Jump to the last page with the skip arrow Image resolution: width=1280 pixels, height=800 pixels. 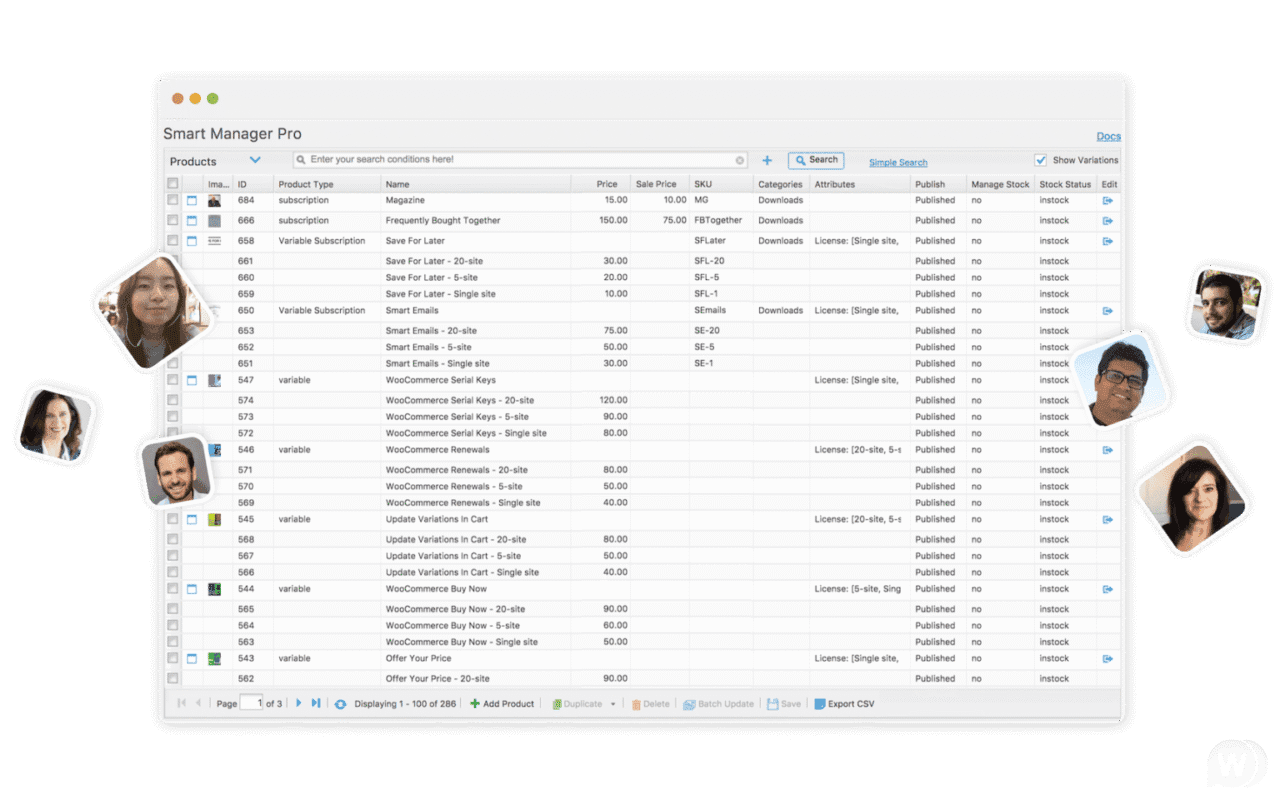315,703
